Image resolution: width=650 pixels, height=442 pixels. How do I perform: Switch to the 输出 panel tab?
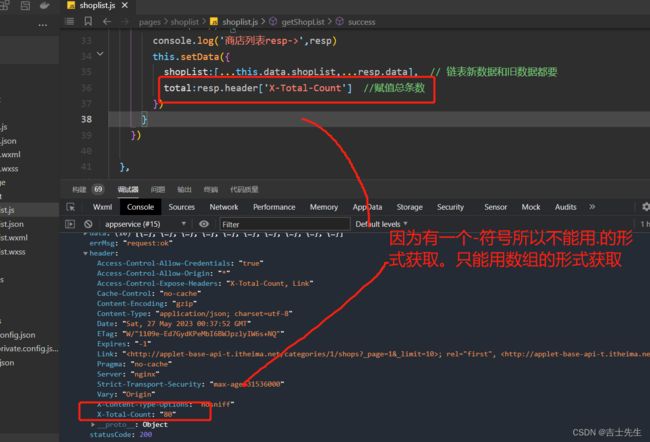[x=184, y=189]
